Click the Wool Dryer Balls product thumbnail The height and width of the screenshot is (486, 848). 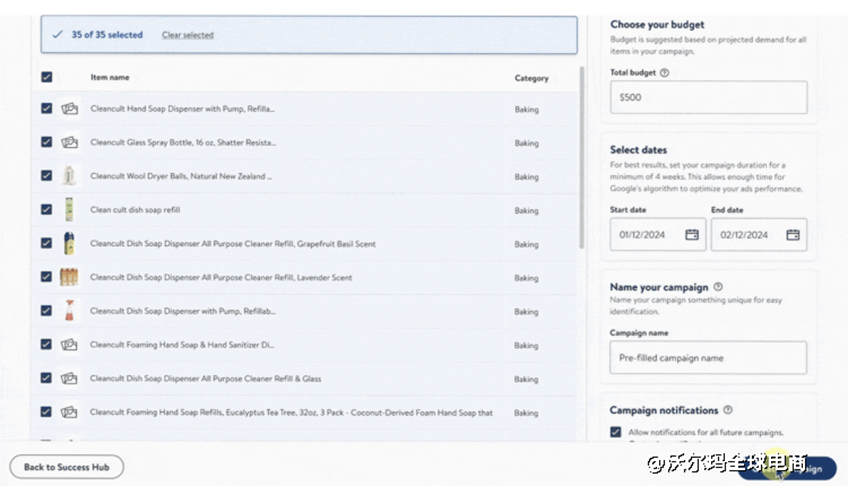pyautogui.click(x=69, y=176)
